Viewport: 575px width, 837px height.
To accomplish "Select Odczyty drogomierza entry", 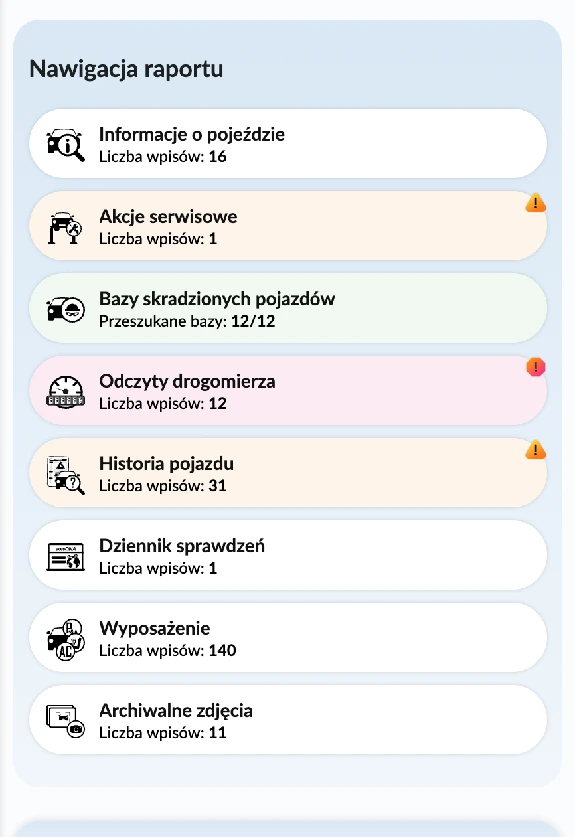I will (288, 391).
